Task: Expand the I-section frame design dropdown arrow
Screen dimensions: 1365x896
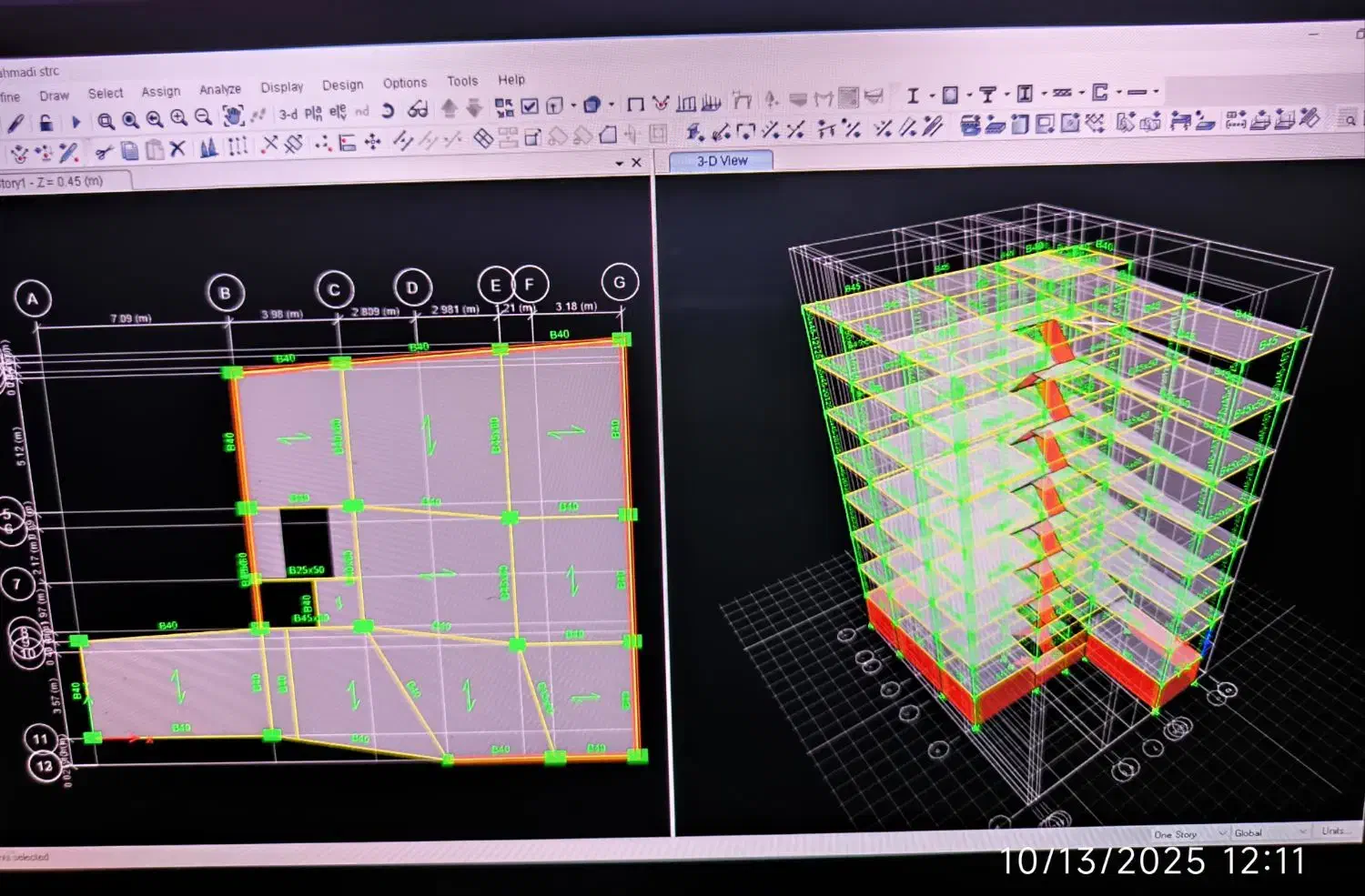Action: pos(932,95)
